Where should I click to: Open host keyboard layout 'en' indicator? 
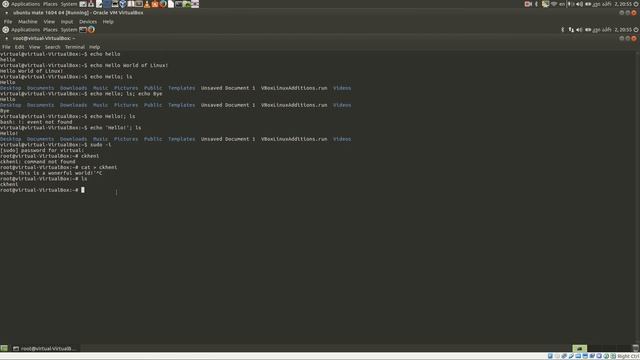562,4
